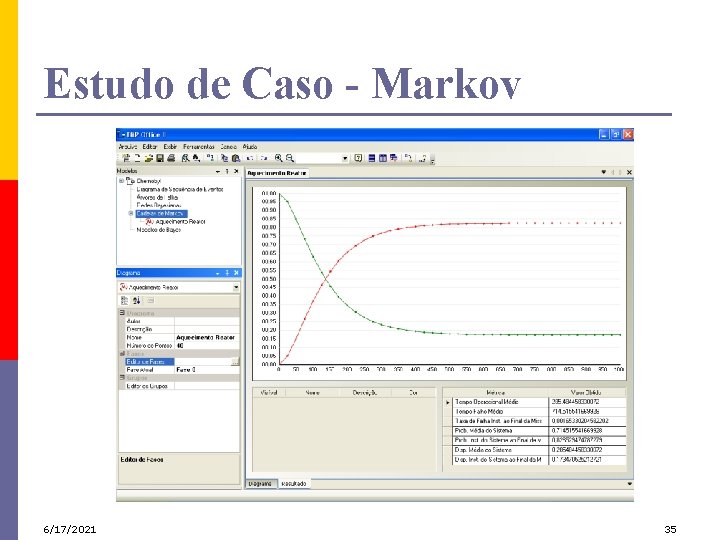The width and height of the screenshot is (720, 540).
Task: Click the help question mark toolbar icon
Action: [358, 158]
